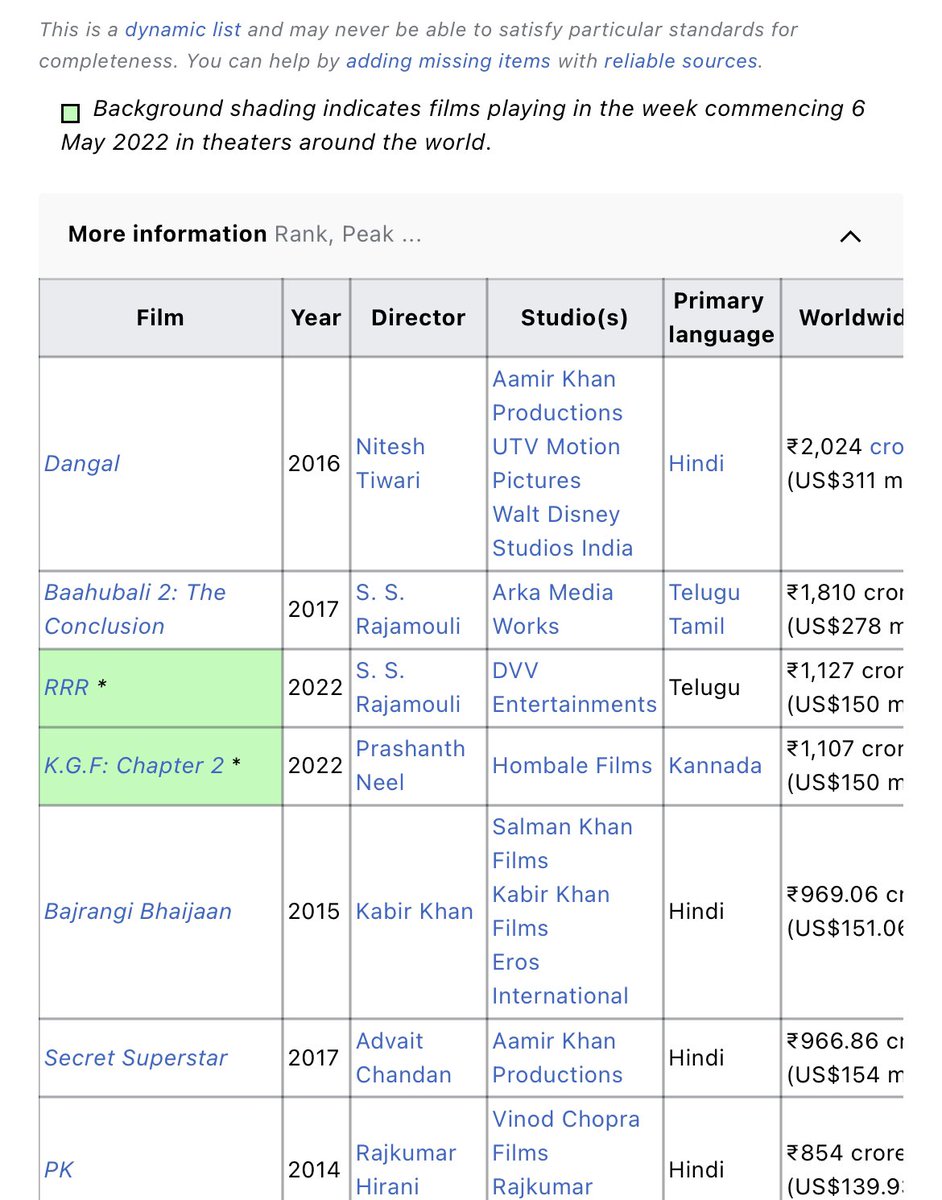Select the ₹969.06 crore gross value
The height and width of the screenshot is (1200, 942).
[845, 895]
